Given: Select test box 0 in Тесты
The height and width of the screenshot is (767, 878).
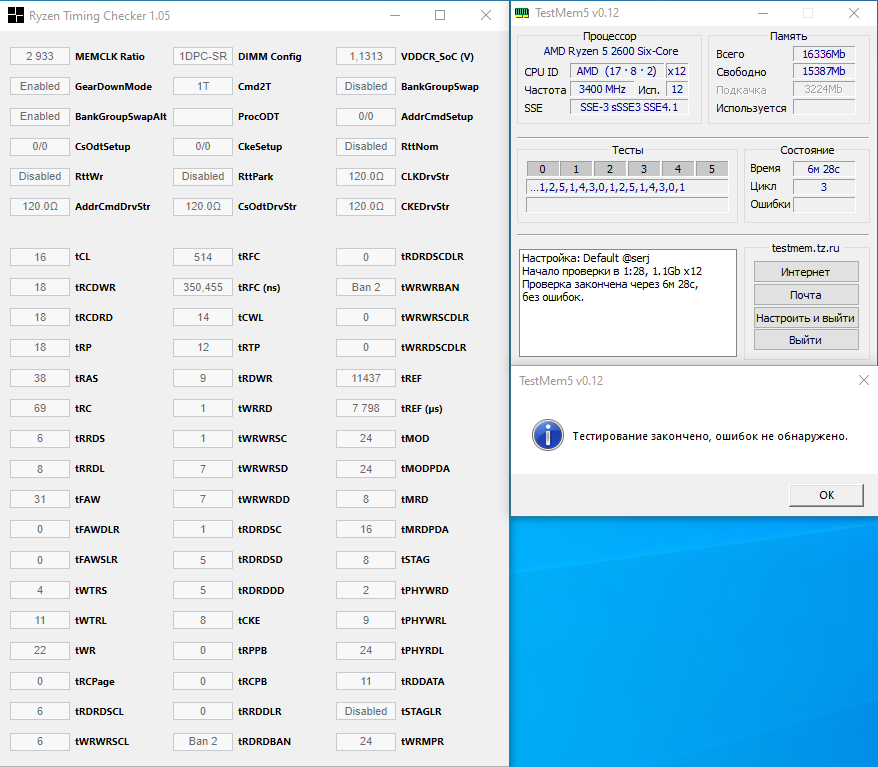Looking at the screenshot, I should (x=542, y=169).
